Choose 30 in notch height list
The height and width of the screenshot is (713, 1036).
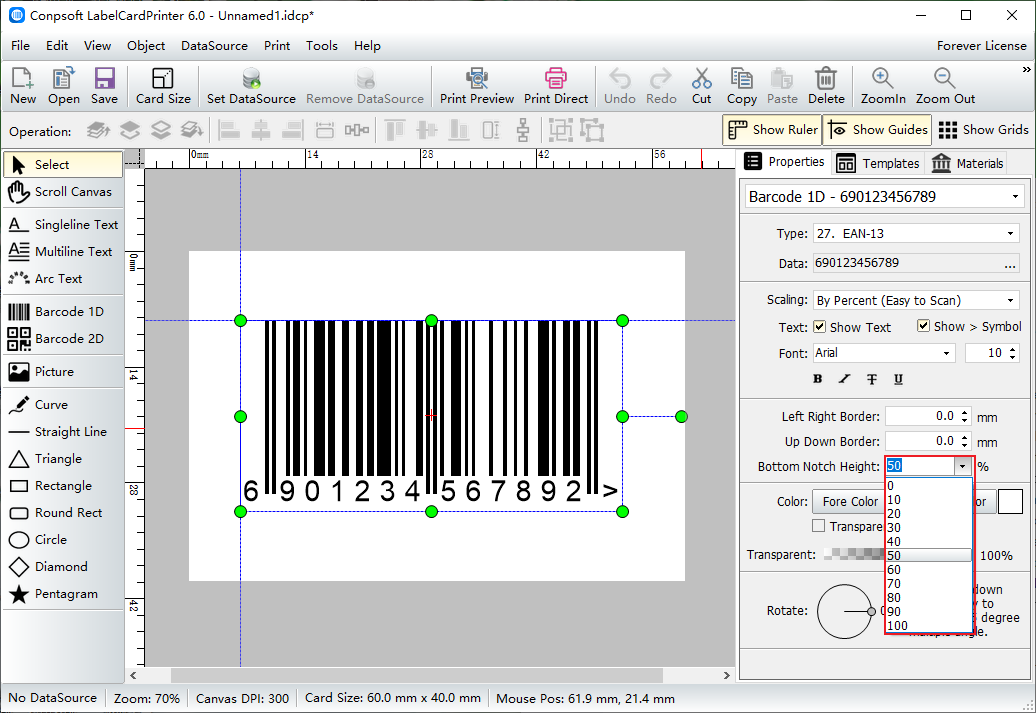[x=929, y=527]
